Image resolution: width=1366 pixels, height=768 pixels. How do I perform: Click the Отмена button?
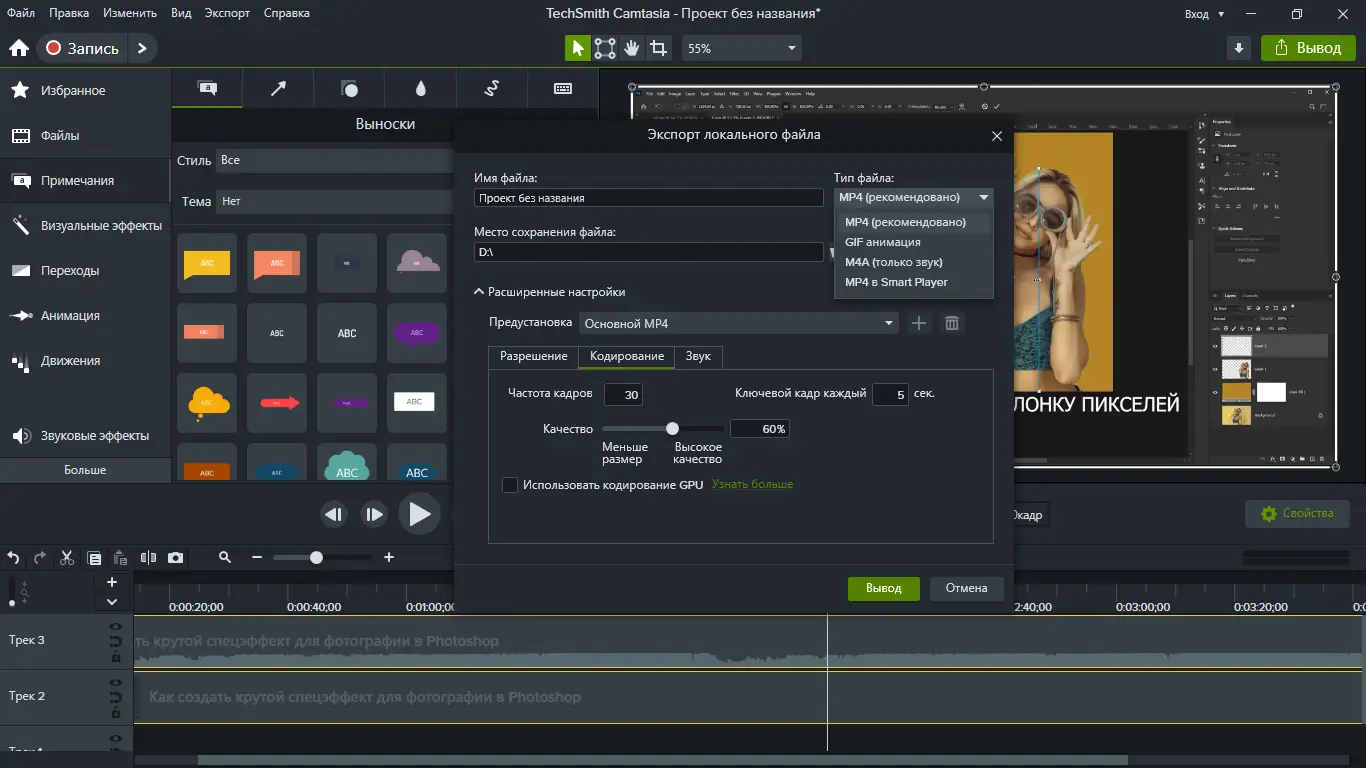click(x=966, y=588)
